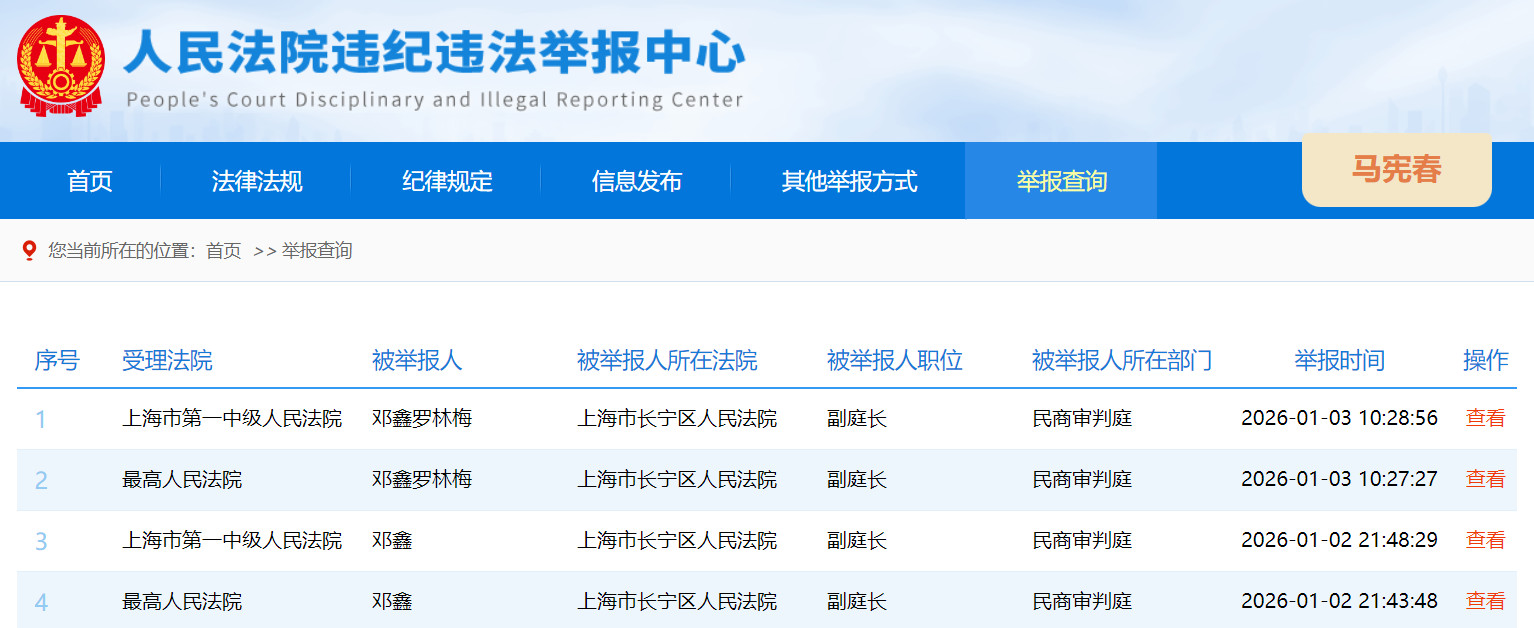Click the 举报时间 column header
Viewport: 1534px width, 628px height.
(x=1339, y=361)
